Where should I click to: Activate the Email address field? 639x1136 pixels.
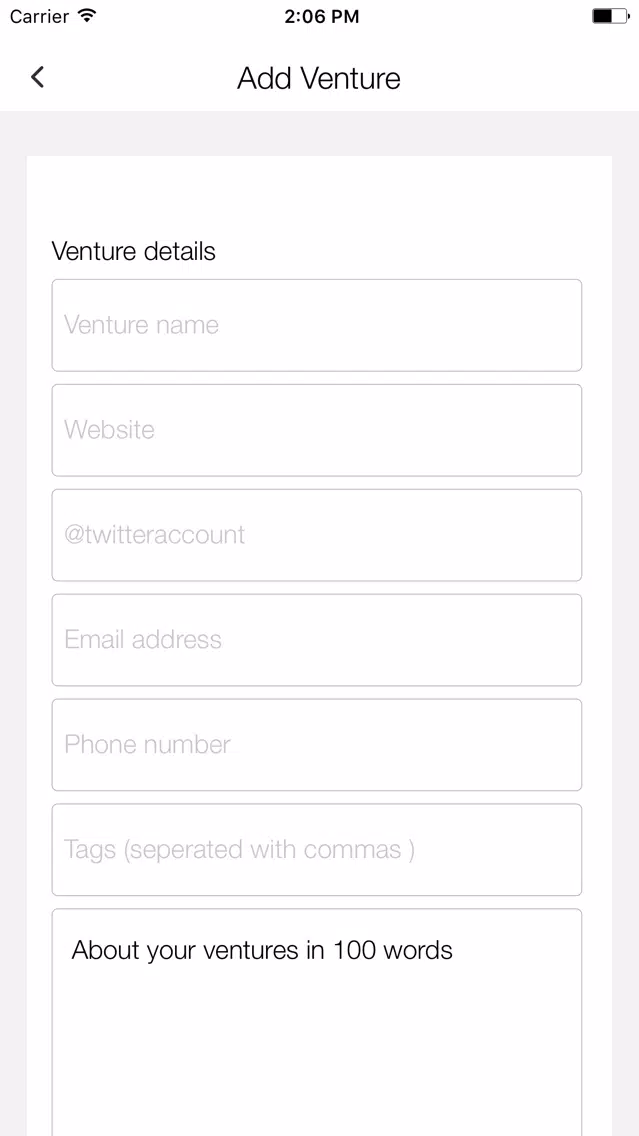(317, 640)
